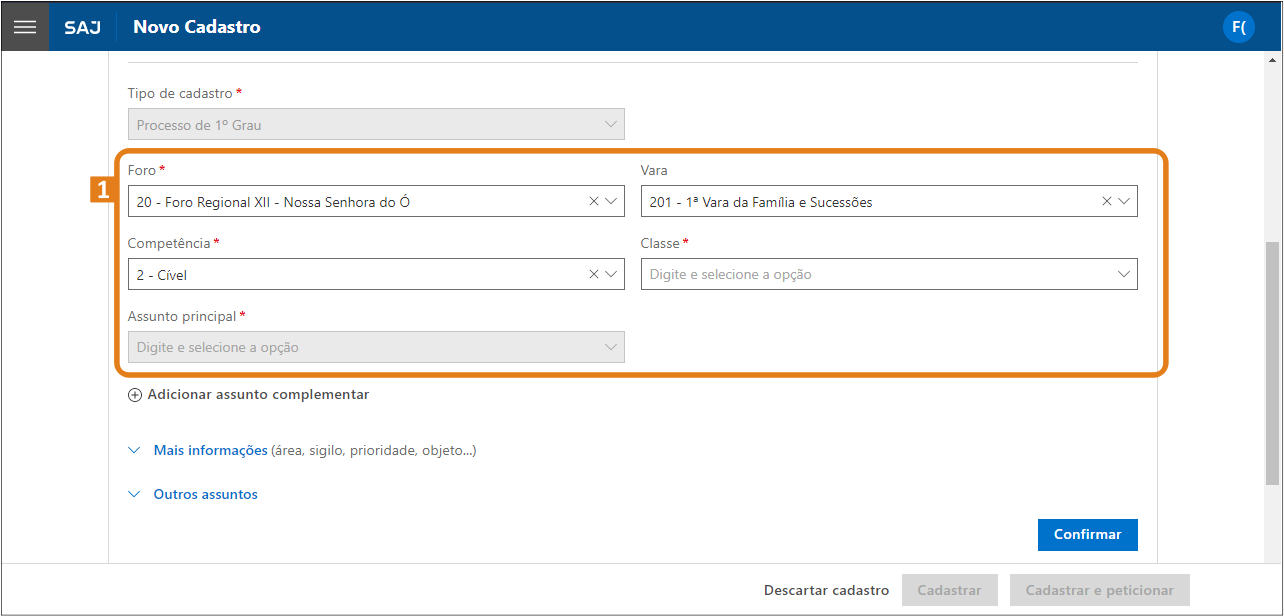Clear the Competência field selection

coord(594,274)
